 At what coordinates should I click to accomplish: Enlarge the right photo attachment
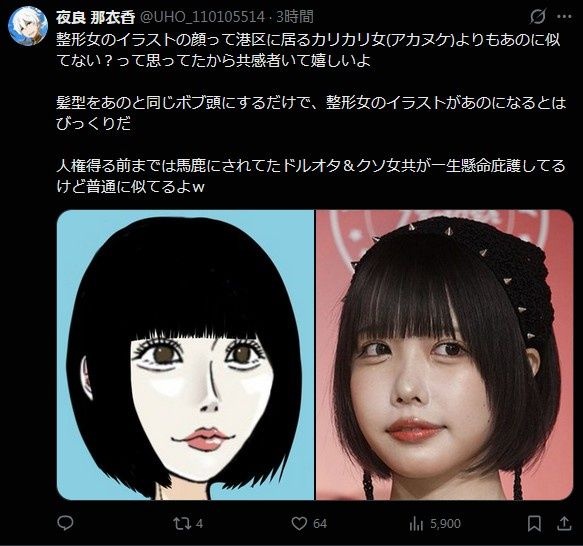(x=444, y=355)
